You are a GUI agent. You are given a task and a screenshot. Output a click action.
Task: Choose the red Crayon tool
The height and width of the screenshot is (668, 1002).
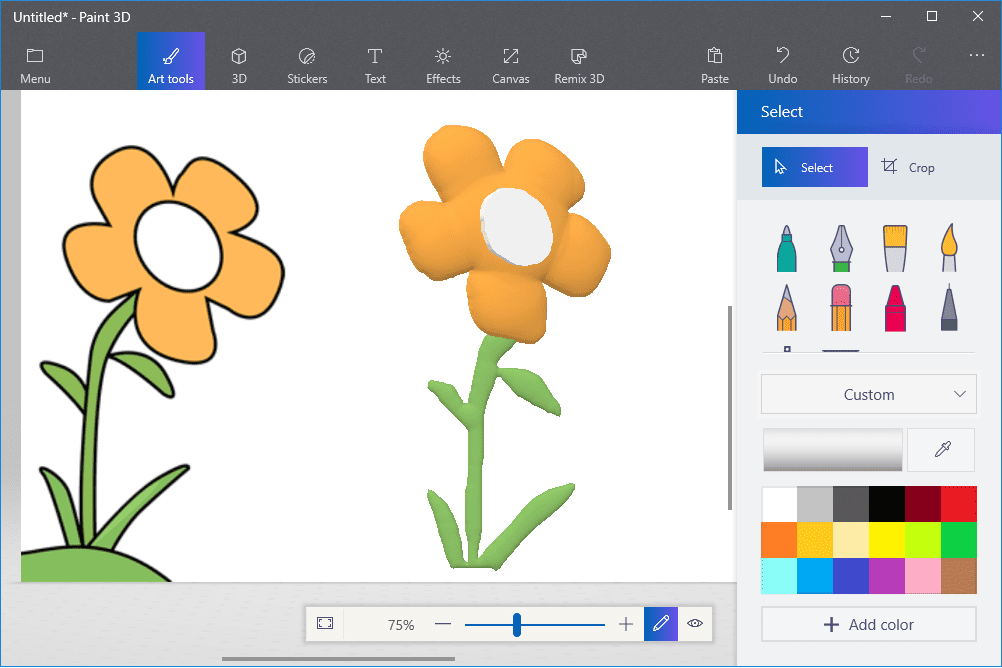(895, 307)
